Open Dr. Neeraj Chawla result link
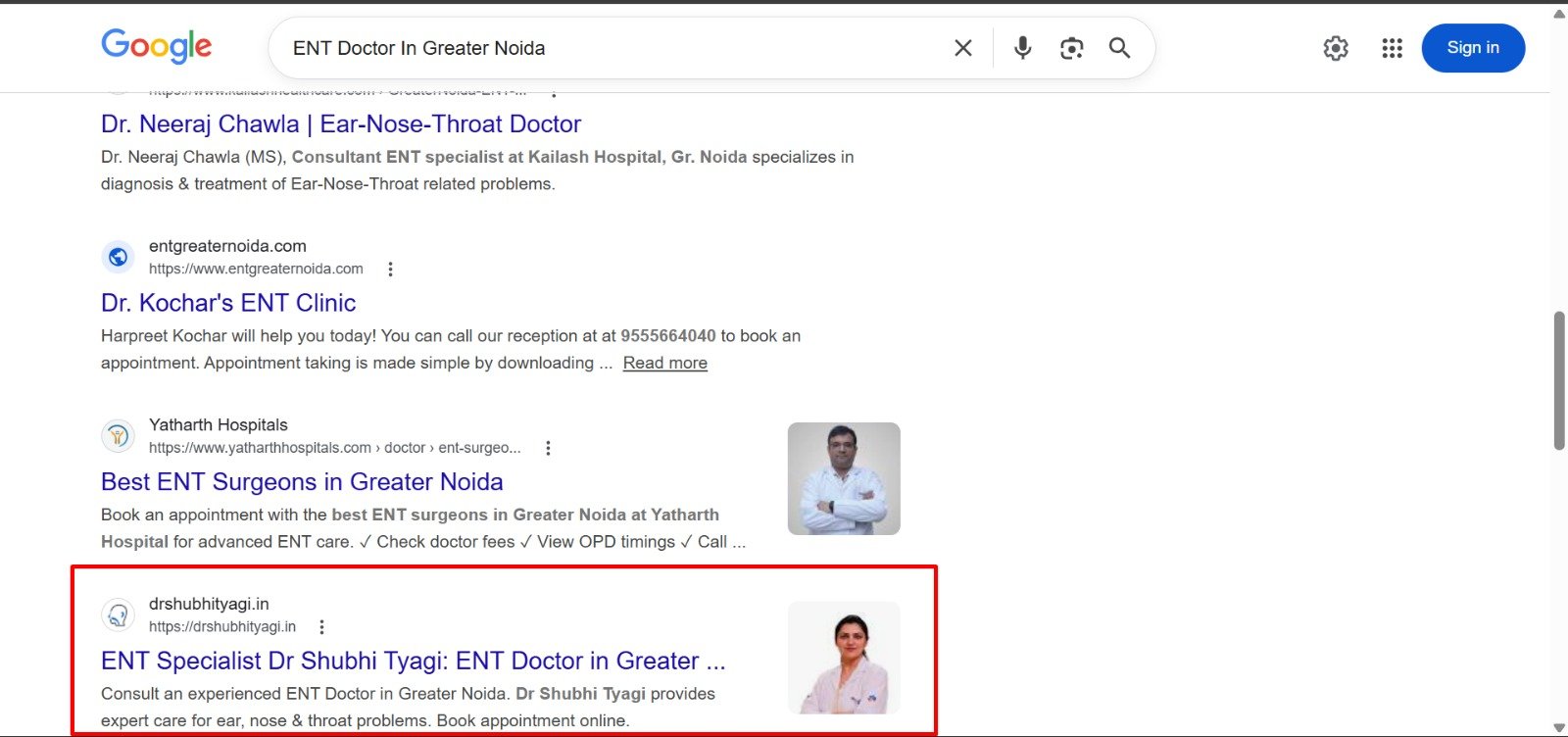The image size is (1568, 737). pos(340,124)
